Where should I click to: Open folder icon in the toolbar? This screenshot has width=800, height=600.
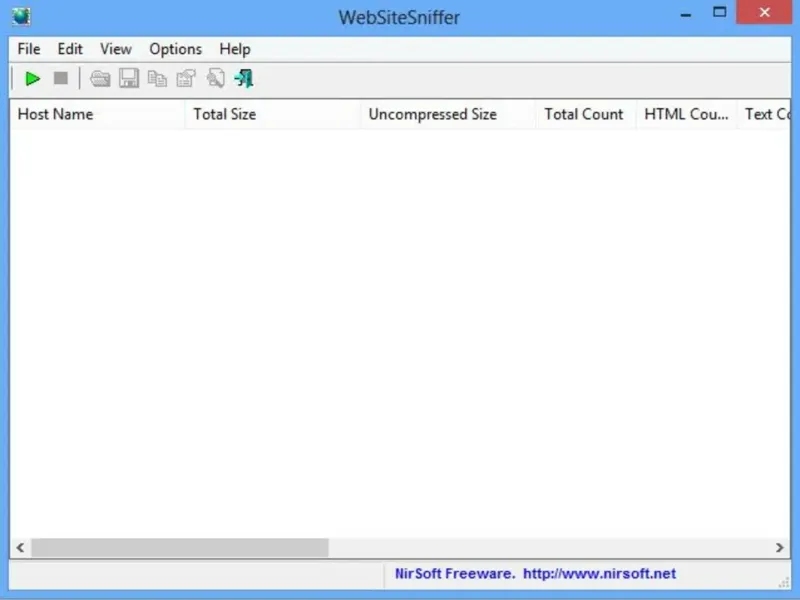100,79
